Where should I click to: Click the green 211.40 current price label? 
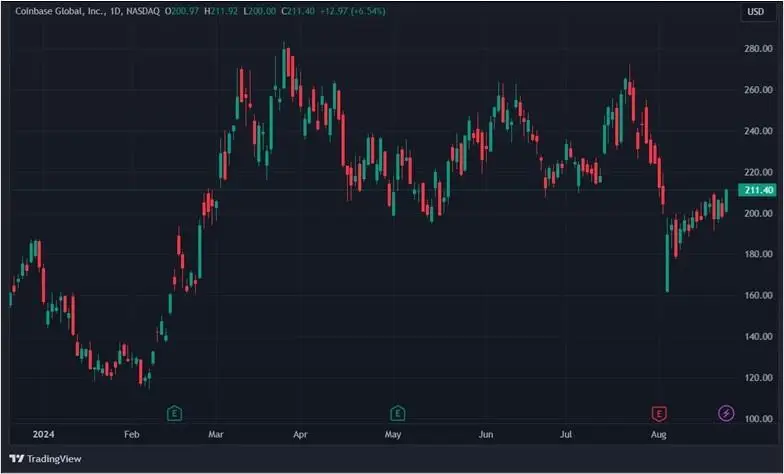[x=756, y=190]
